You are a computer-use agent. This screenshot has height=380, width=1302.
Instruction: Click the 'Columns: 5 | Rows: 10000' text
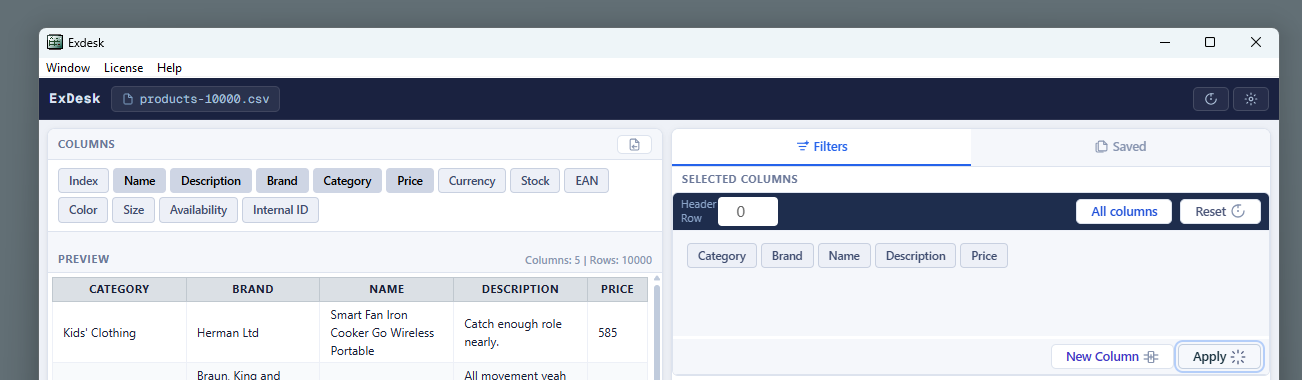coord(588,260)
